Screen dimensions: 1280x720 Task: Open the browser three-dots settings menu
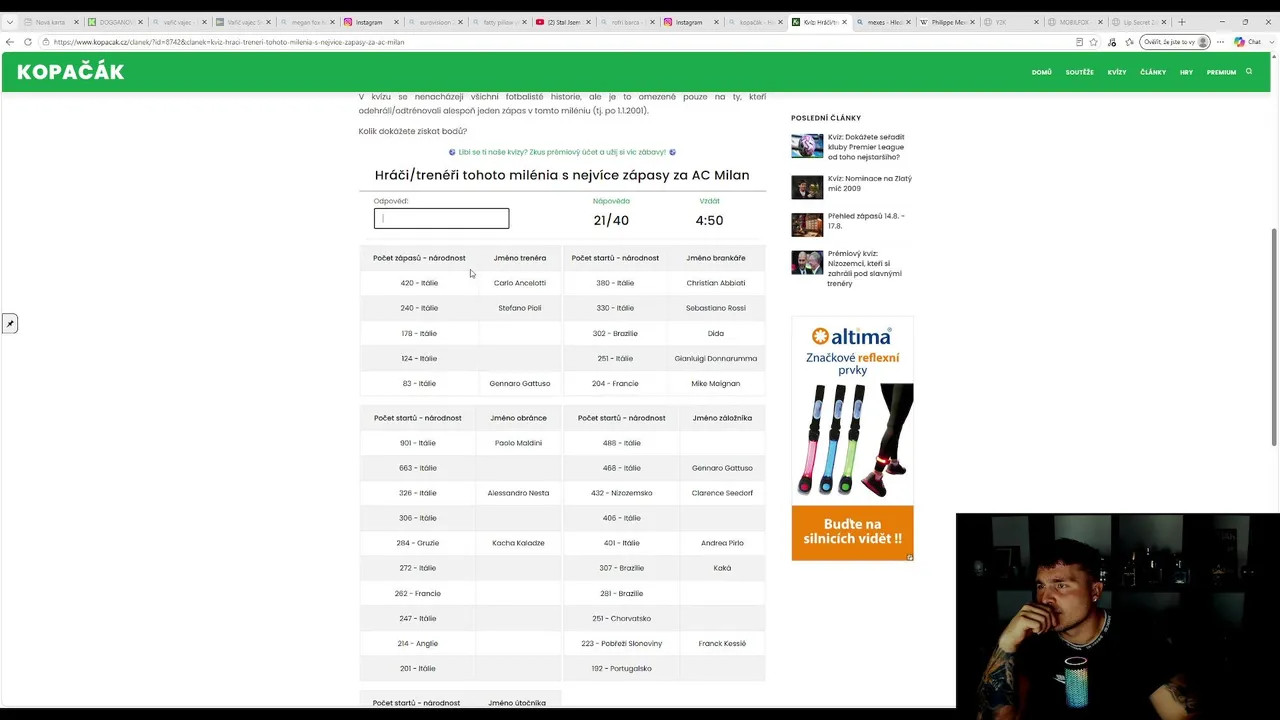click(x=1220, y=42)
